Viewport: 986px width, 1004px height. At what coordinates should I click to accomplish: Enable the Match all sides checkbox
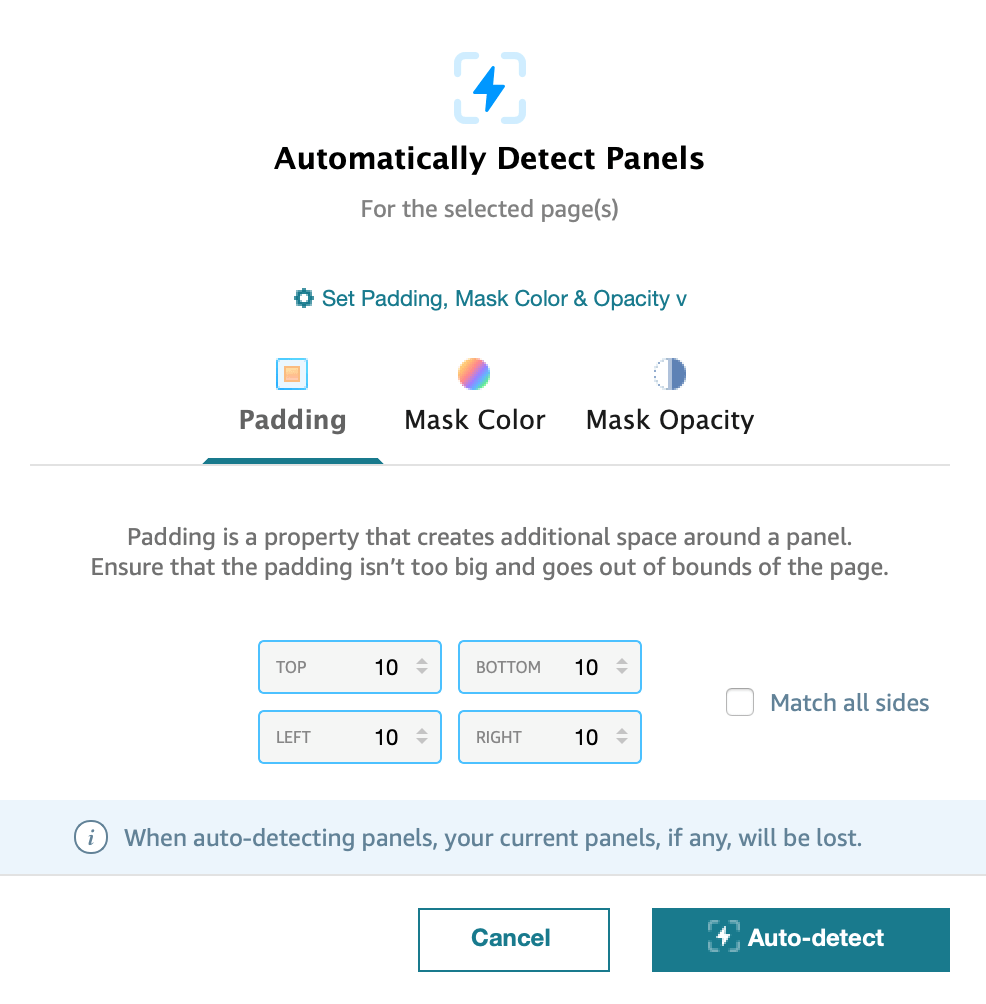click(740, 702)
